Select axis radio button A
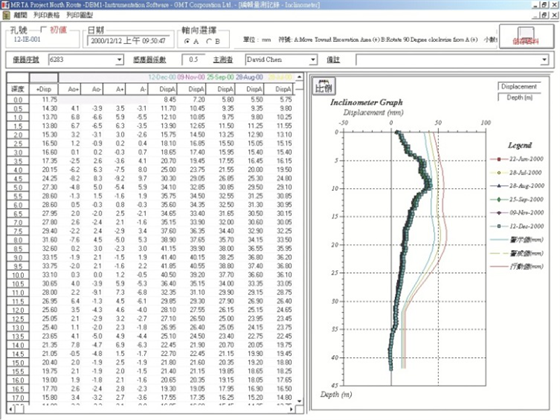This screenshot has height=420, width=560. click(x=187, y=41)
